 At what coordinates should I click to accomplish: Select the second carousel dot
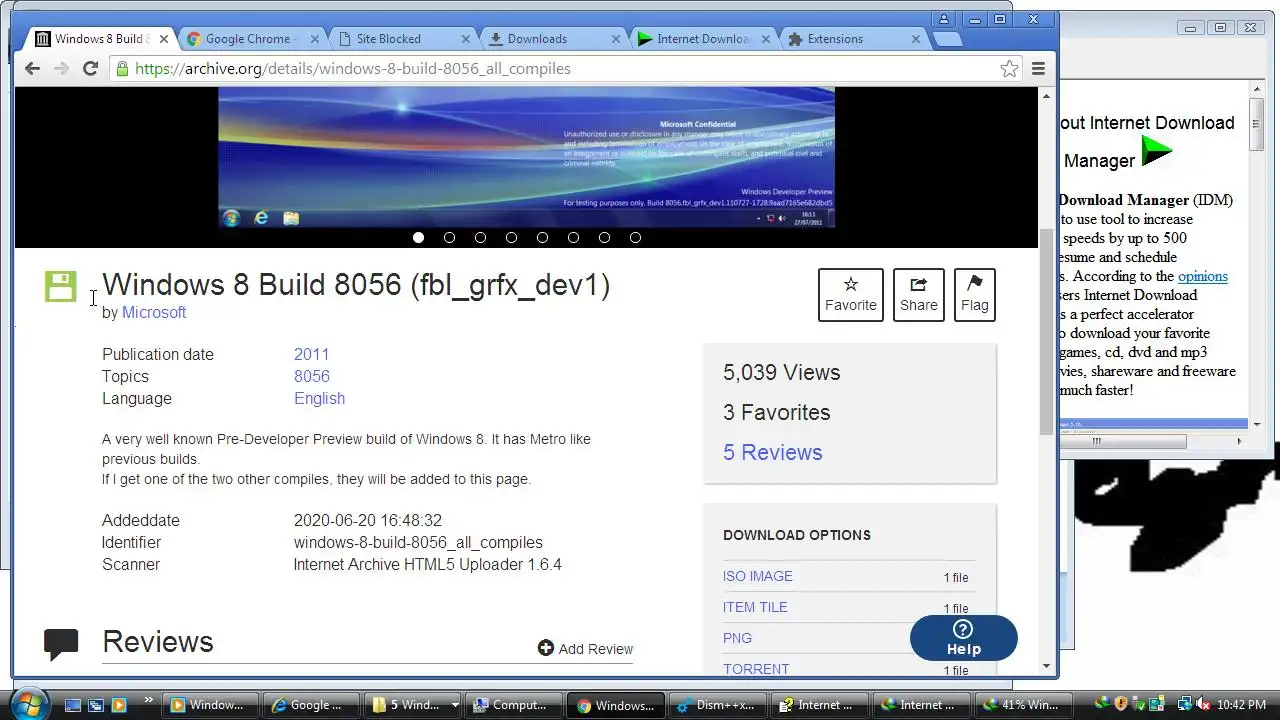pos(449,237)
